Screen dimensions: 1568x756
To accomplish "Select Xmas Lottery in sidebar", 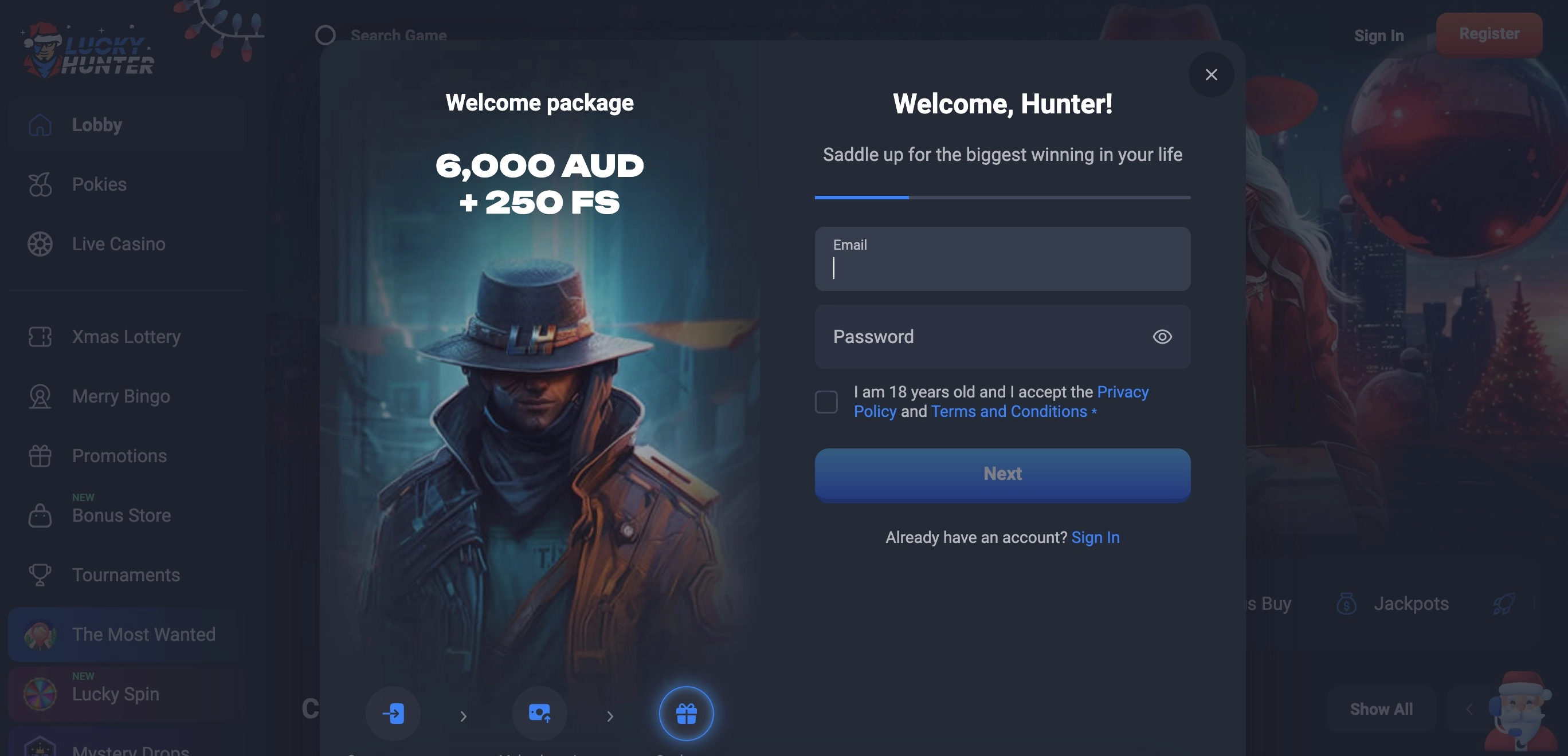I will pyautogui.click(x=127, y=336).
